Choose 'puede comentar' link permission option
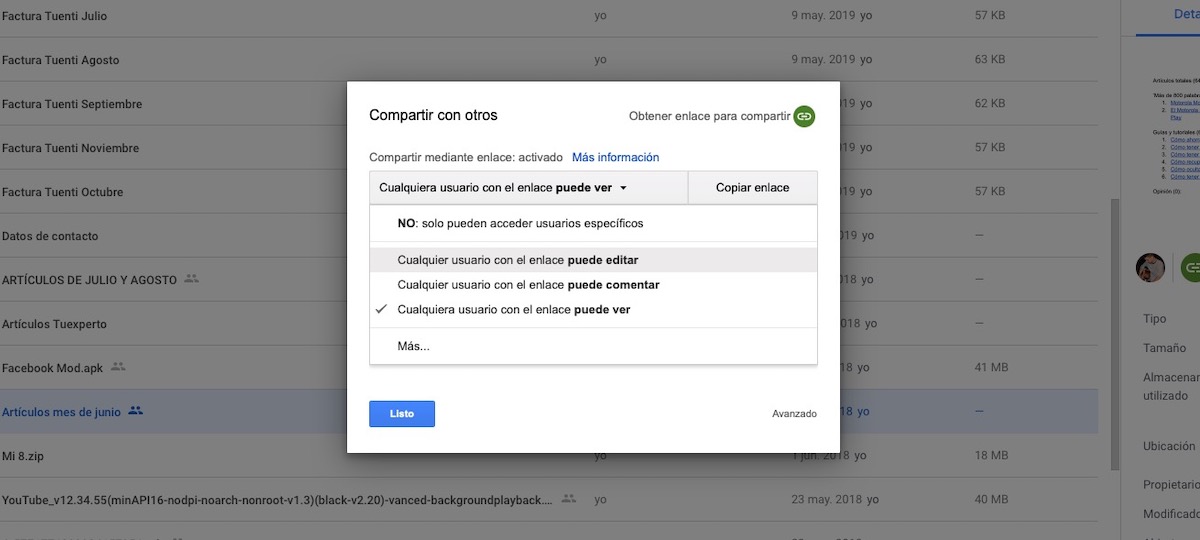 [528, 285]
